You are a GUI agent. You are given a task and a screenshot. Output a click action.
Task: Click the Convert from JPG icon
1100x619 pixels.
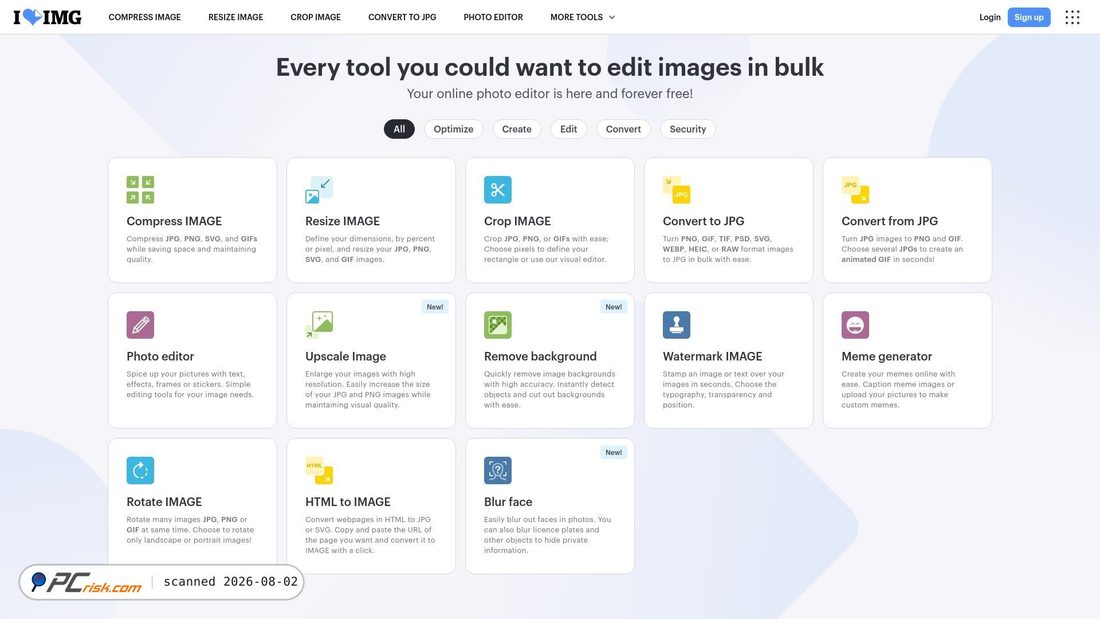coord(855,189)
